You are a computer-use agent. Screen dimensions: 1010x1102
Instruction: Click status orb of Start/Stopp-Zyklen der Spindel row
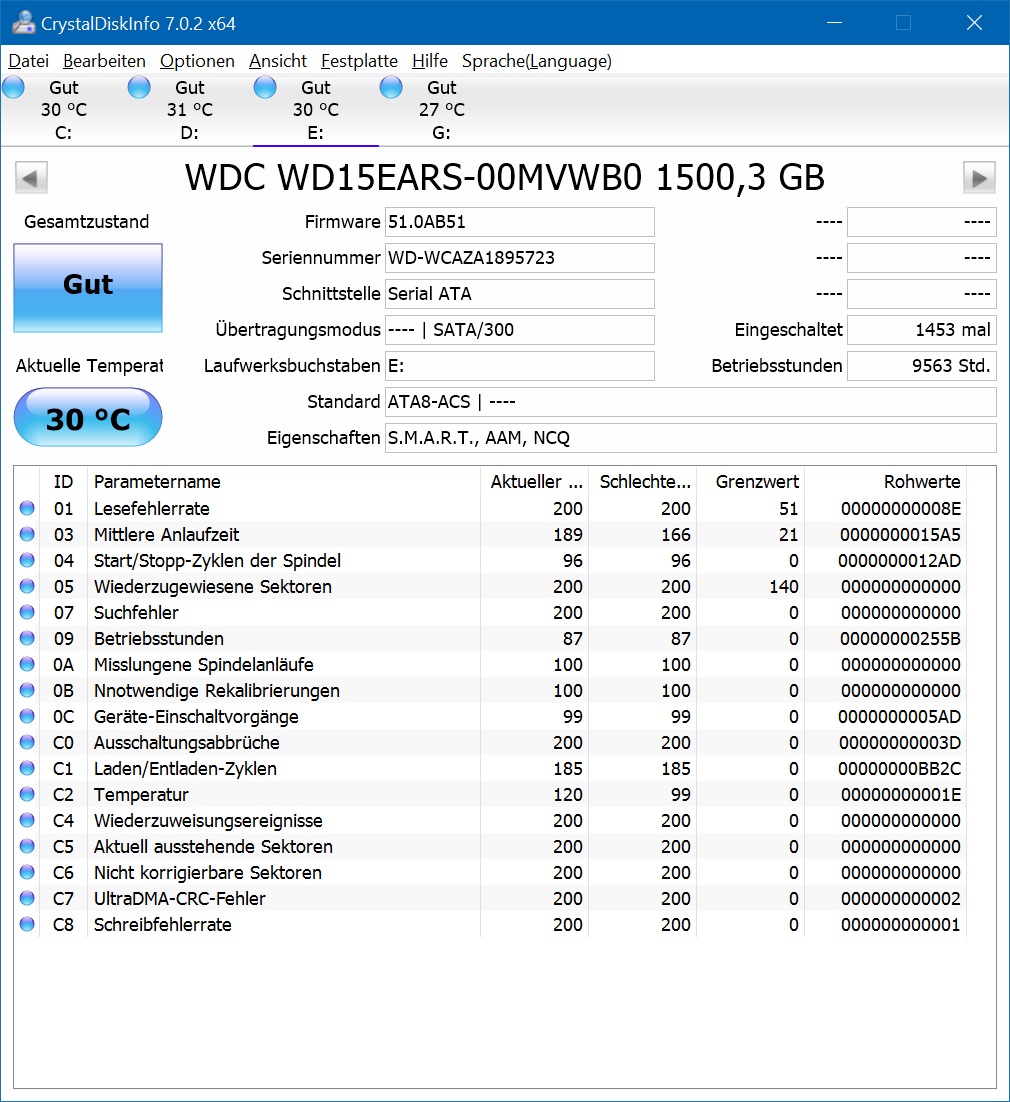pyautogui.click(x=27, y=560)
